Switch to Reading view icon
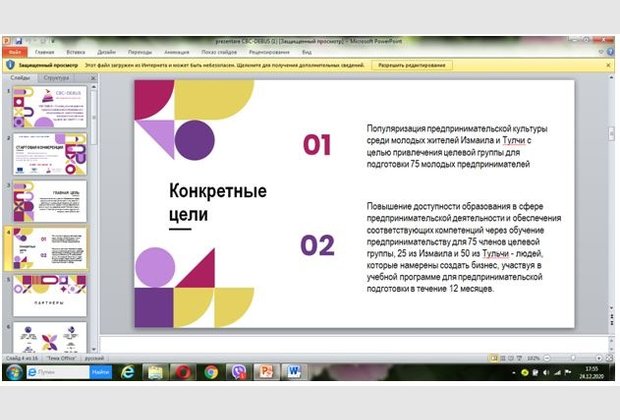The height and width of the screenshot is (420, 620). (511, 358)
